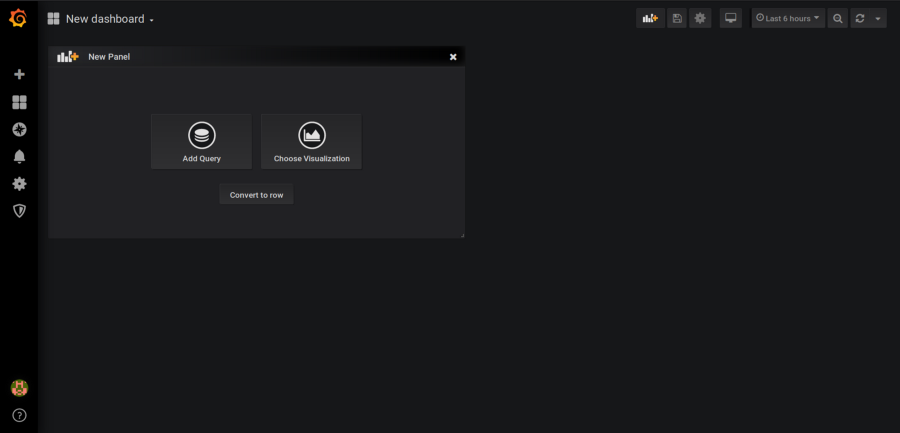
Task: Cycle view mode with monitor icon
Action: click(x=731, y=18)
